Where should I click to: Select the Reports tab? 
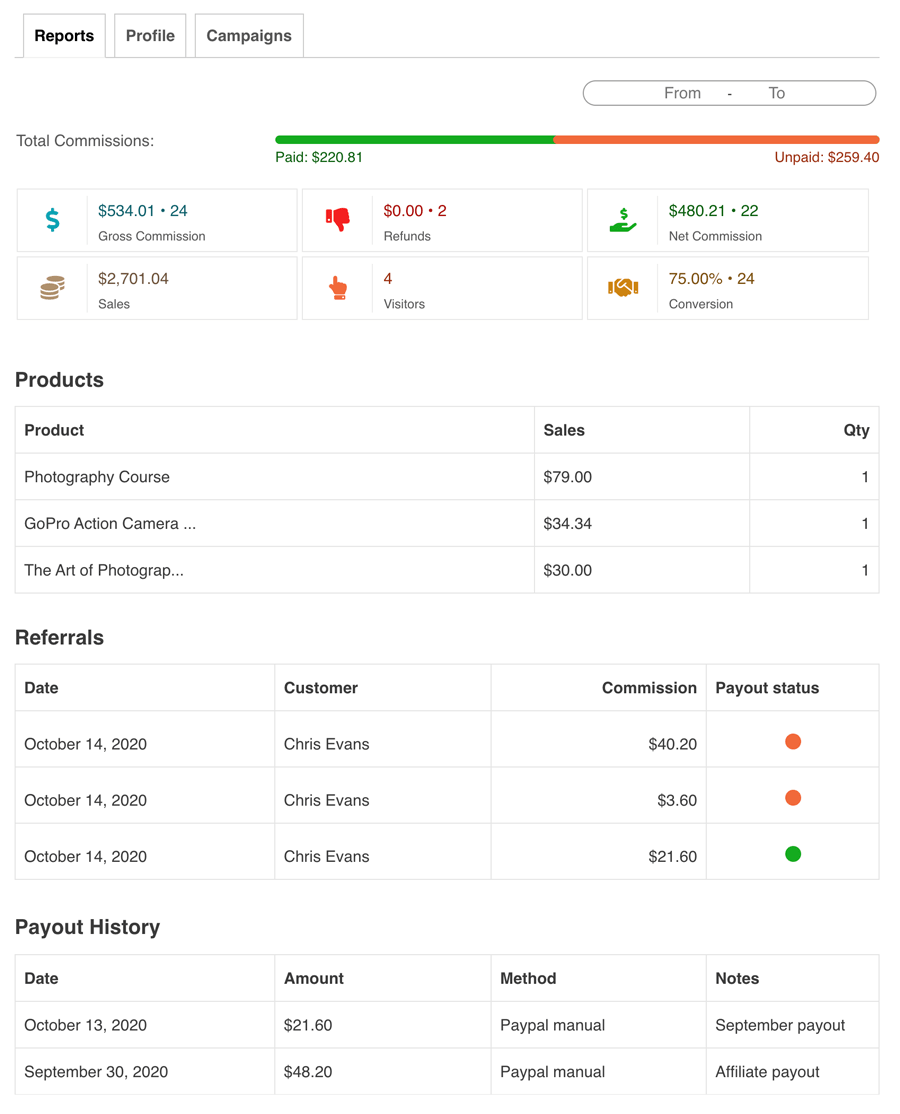pyautogui.click(x=64, y=36)
